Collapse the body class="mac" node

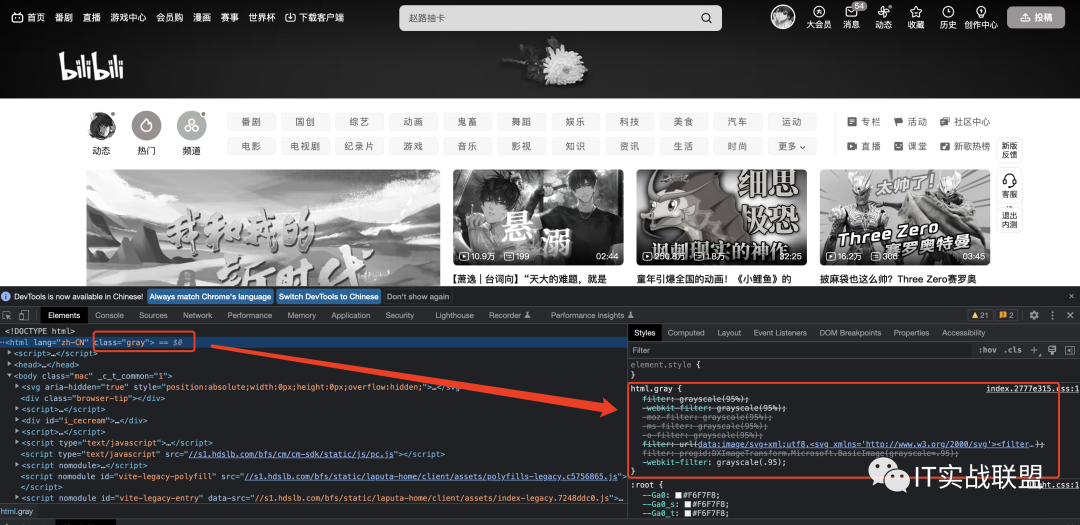(x=10, y=376)
